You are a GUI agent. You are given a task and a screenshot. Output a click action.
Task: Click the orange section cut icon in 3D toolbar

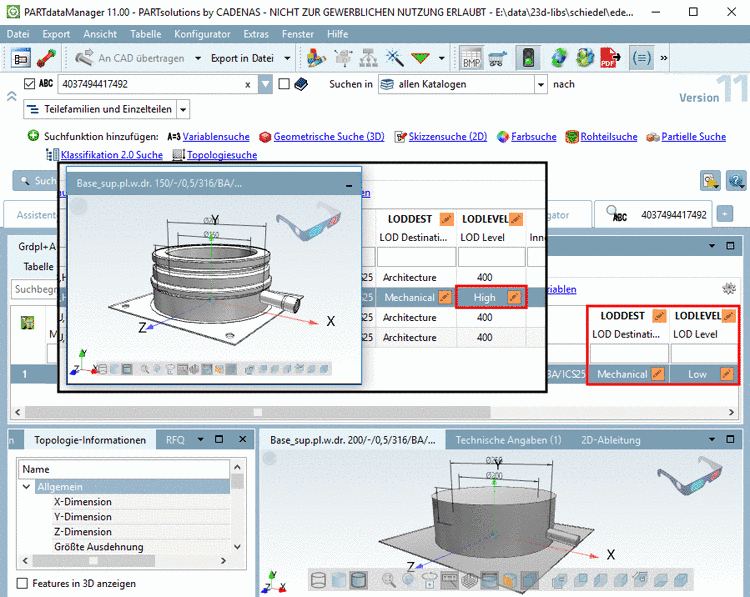pos(508,580)
